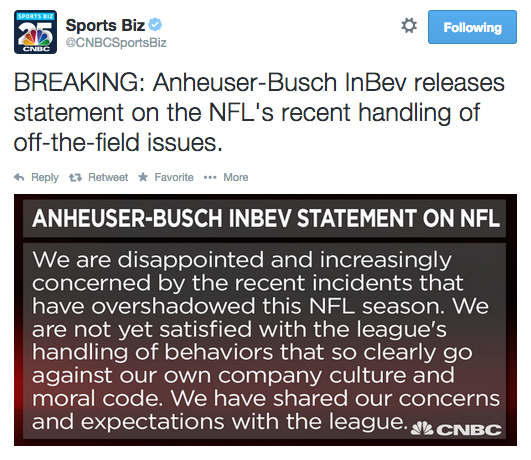This screenshot has width=531, height=460.
Task: Click the three-dot more icon
Action: pyautogui.click(x=210, y=177)
